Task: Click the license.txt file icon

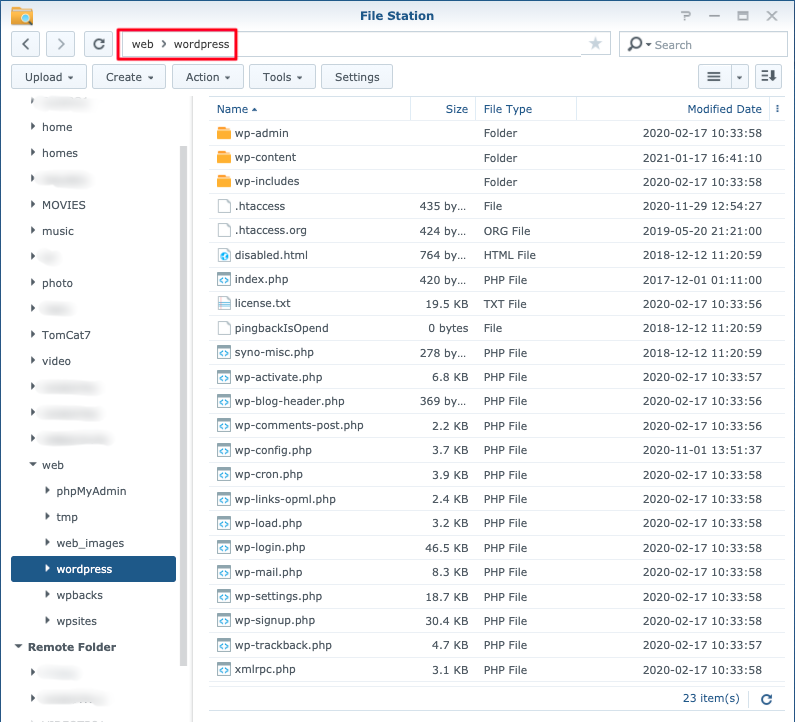Action: (x=224, y=303)
